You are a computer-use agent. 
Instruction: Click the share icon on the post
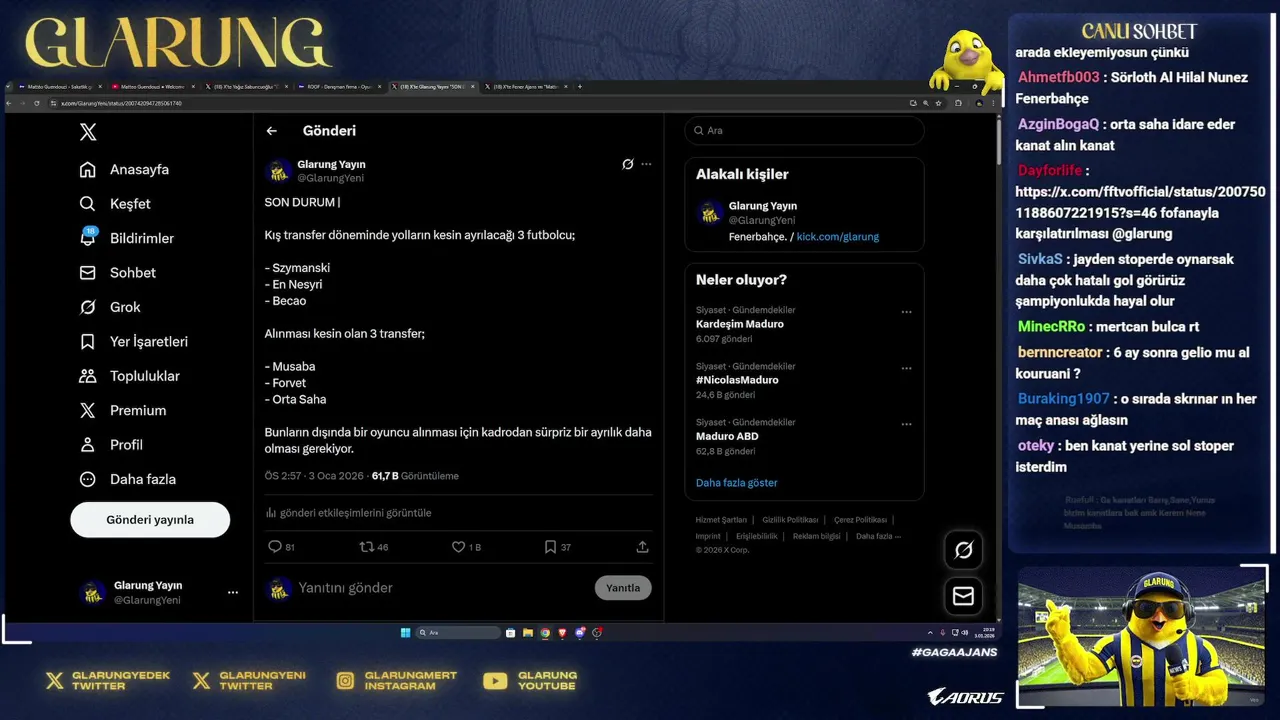point(642,547)
